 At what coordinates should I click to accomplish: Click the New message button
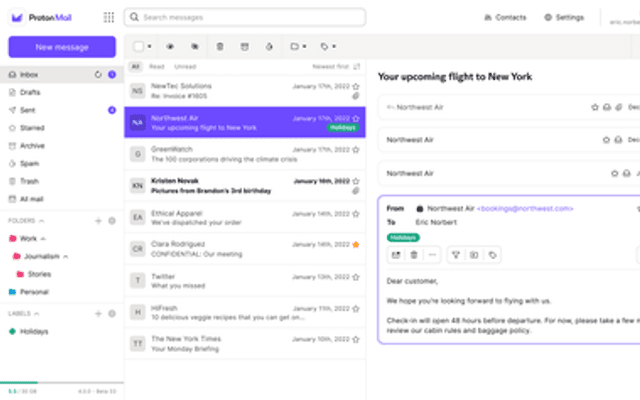tap(62, 47)
